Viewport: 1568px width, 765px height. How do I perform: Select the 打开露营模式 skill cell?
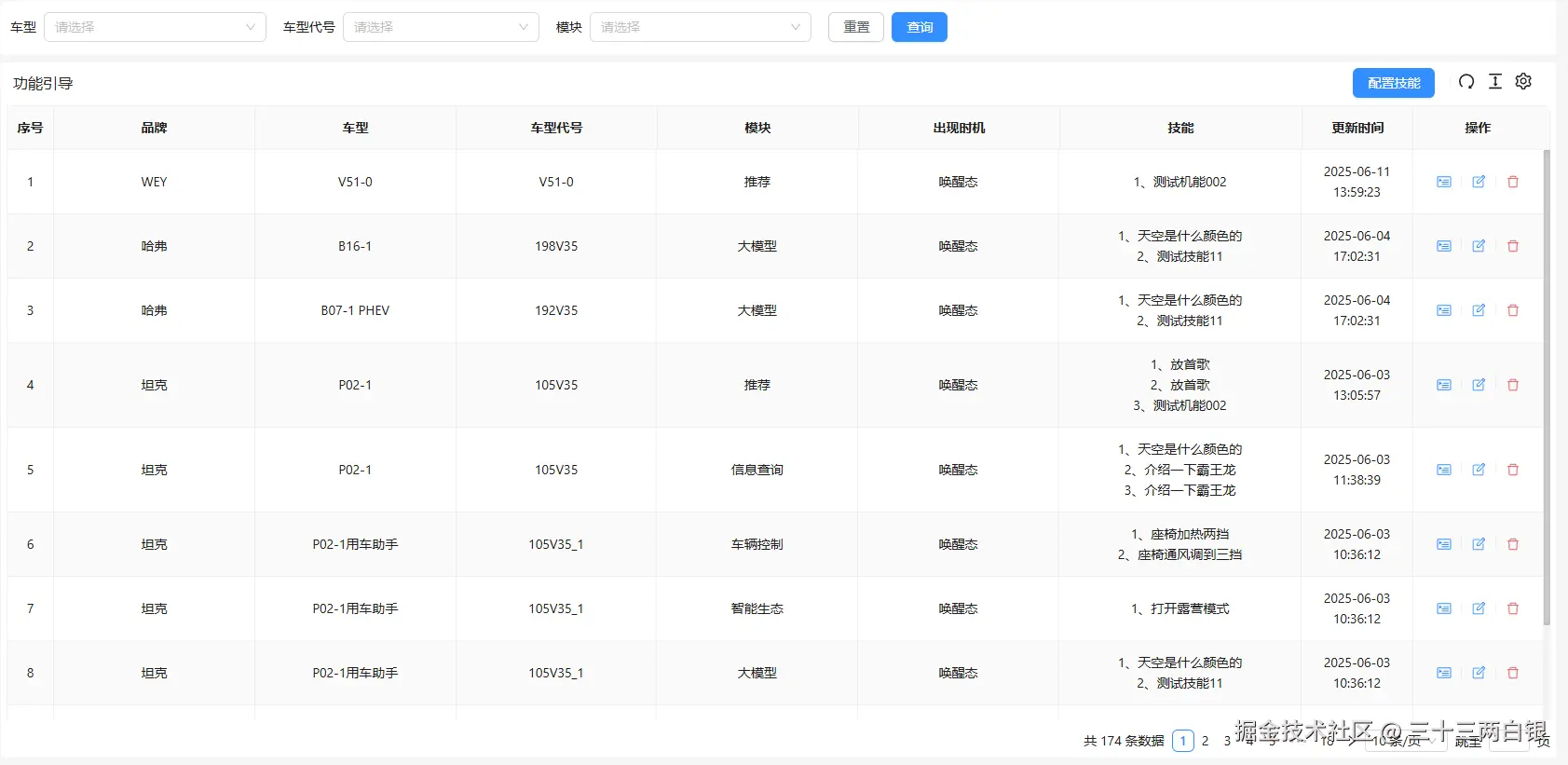[x=1180, y=608]
